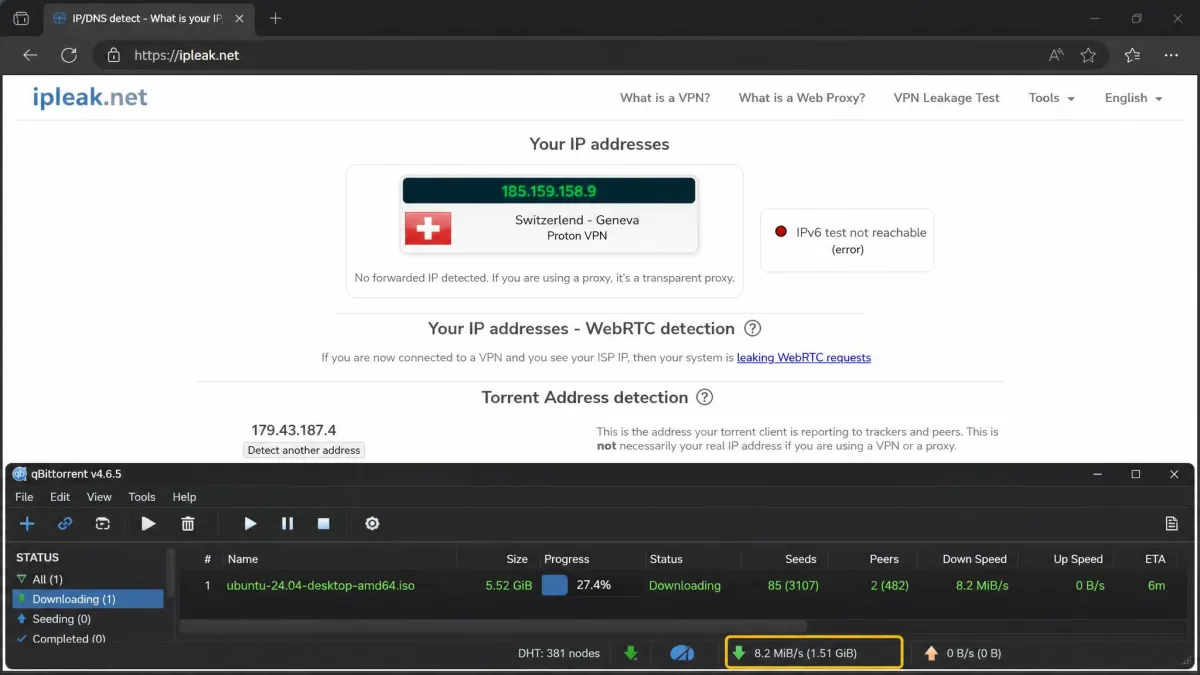Click the trash delete icon in qBittorrent toolbar
This screenshot has width=1200, height=675.
pos(188,523)
